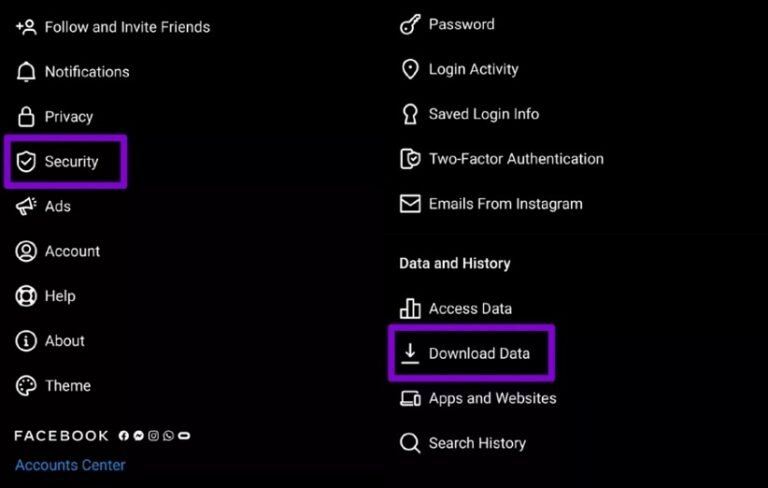Follow the Accounts Center link
This screenshot has height=488, width=768.
(70, 465)
